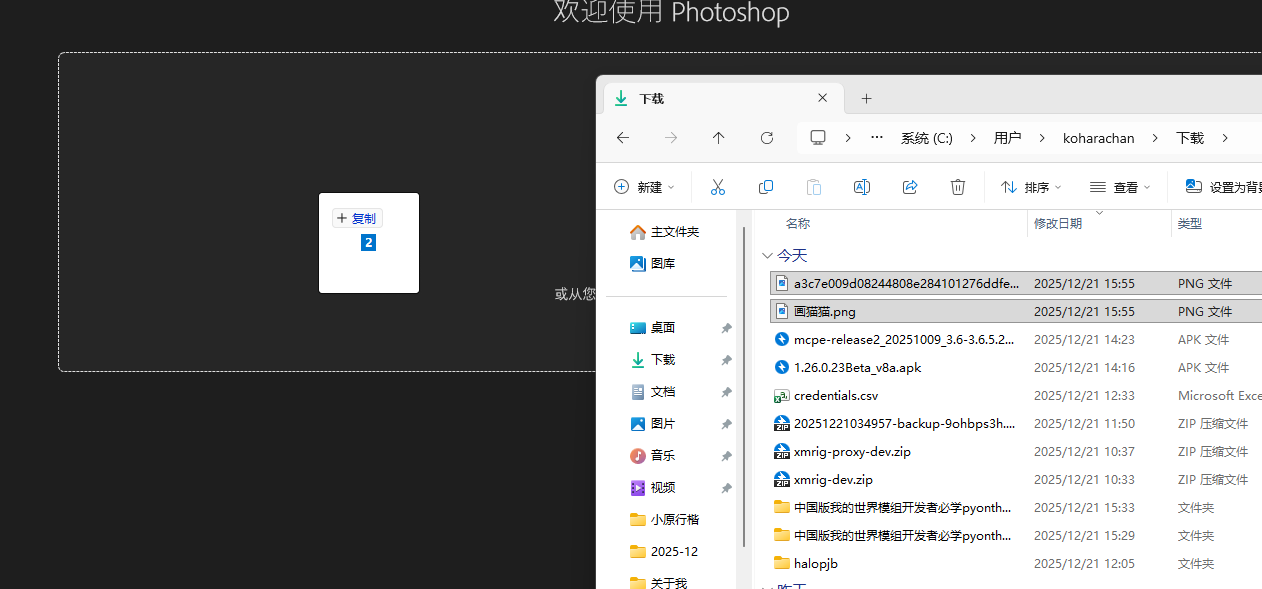Go back in the Explorer window

coord(623,138)
